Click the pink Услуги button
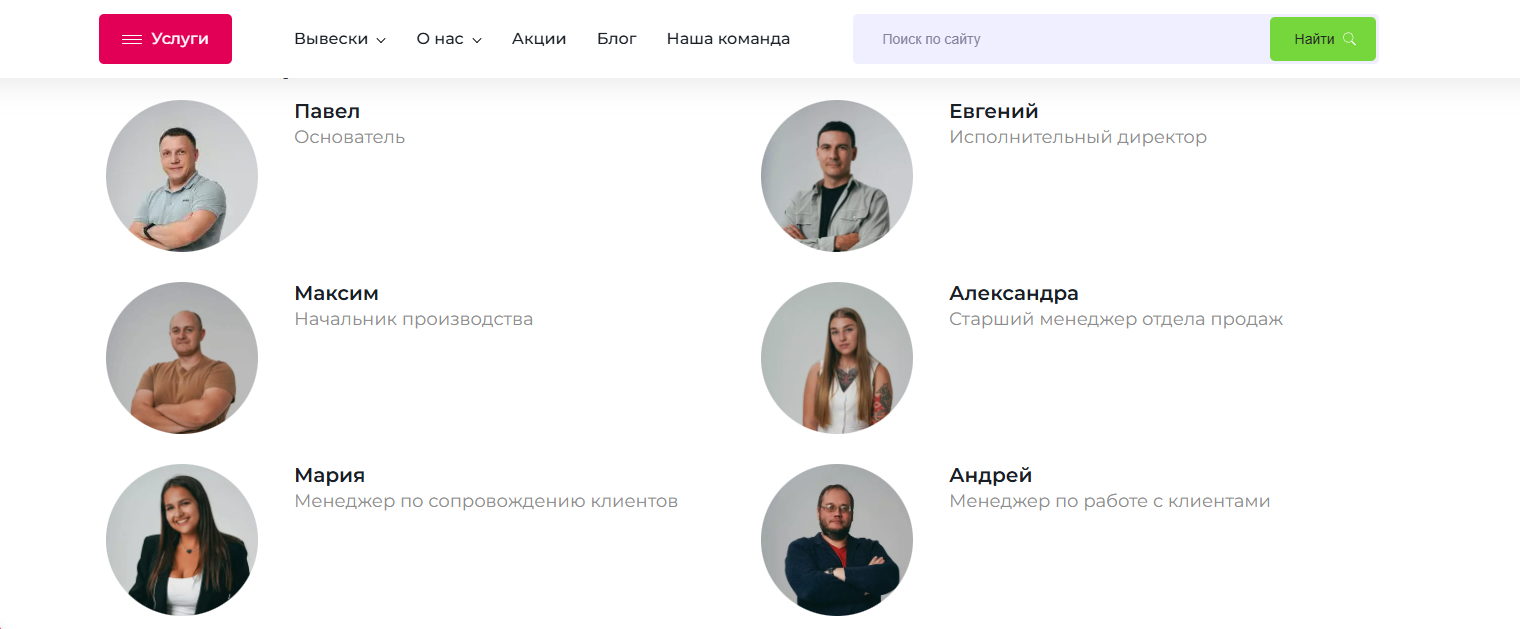The image size is (1520, 629). (x=165, y=39)
